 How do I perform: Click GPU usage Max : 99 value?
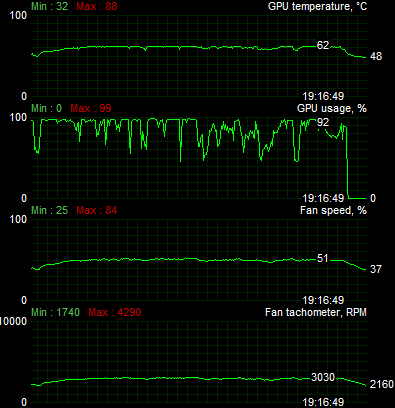point(91,108)
